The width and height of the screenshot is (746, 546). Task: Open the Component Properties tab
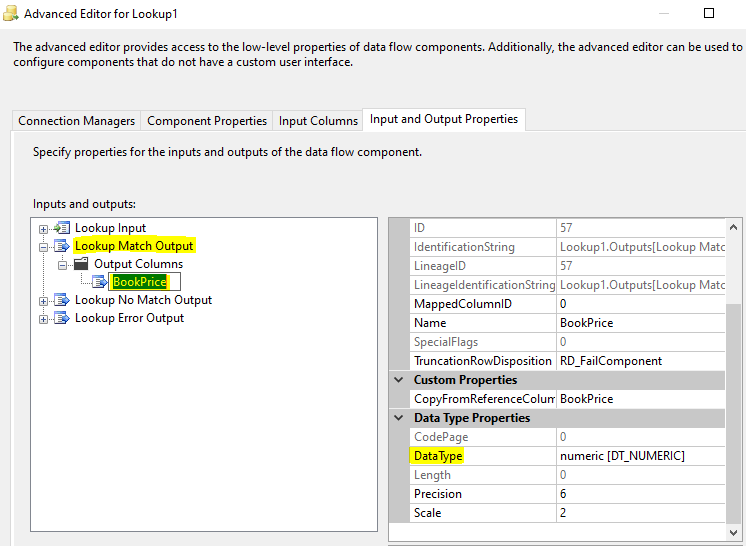207,121
